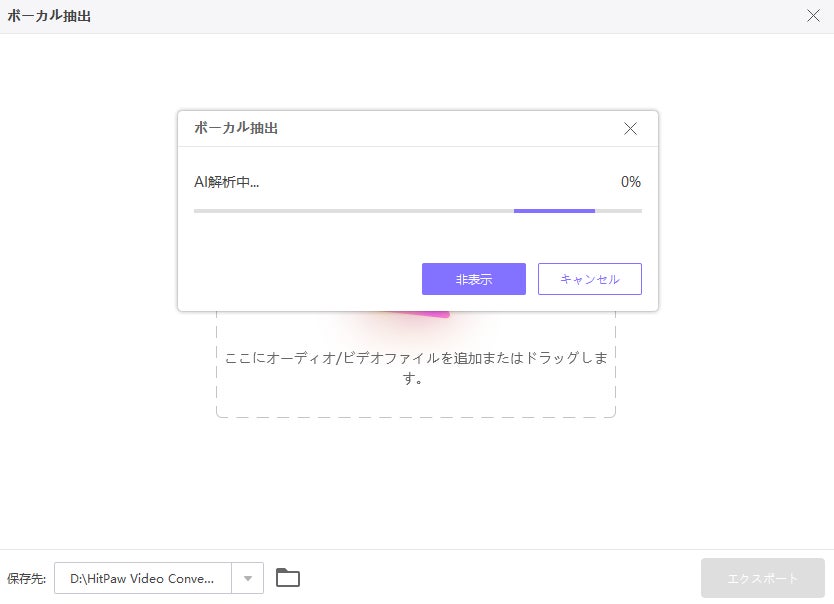Click the AI解析中... status text
The image size is (834, 604).
227,182
